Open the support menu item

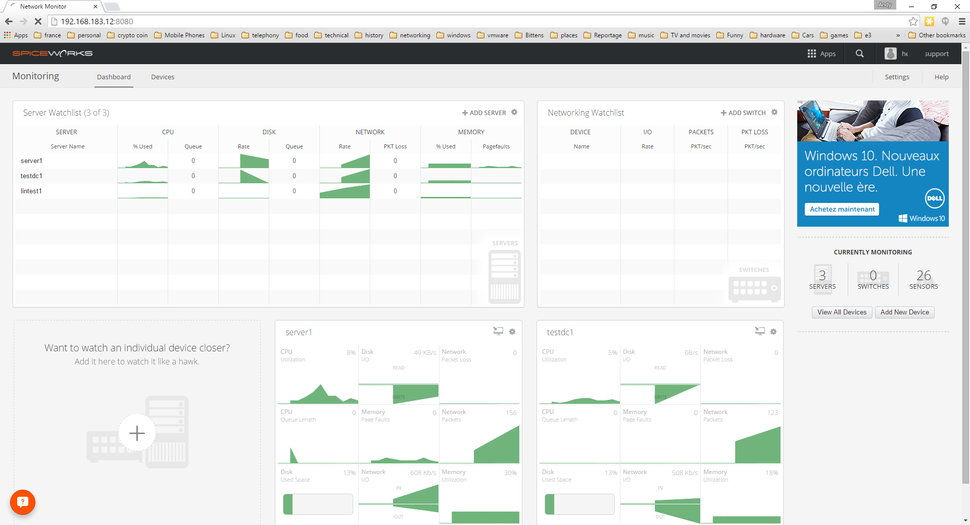point(937,54)
